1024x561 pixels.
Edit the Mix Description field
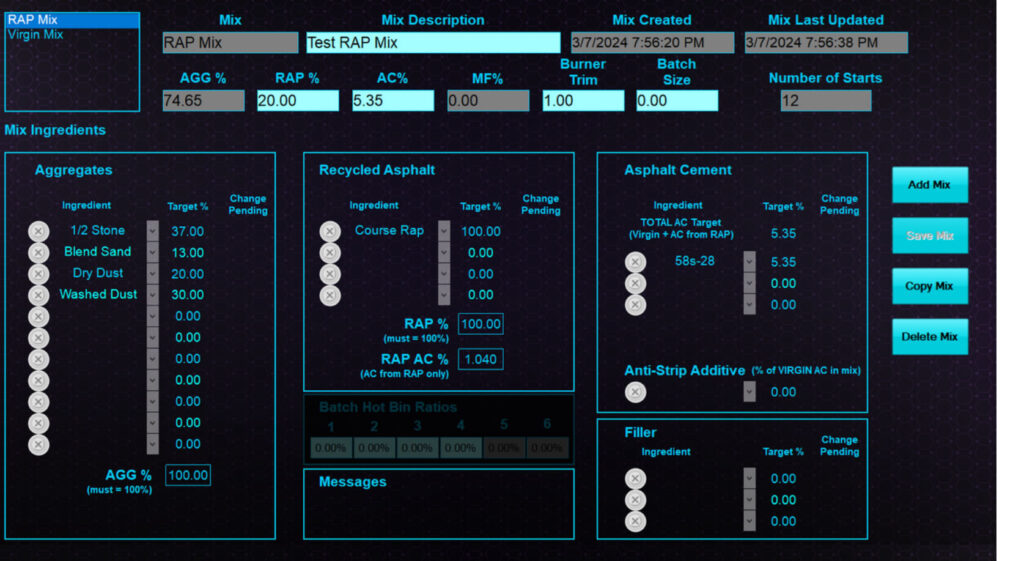coord(433,42)
